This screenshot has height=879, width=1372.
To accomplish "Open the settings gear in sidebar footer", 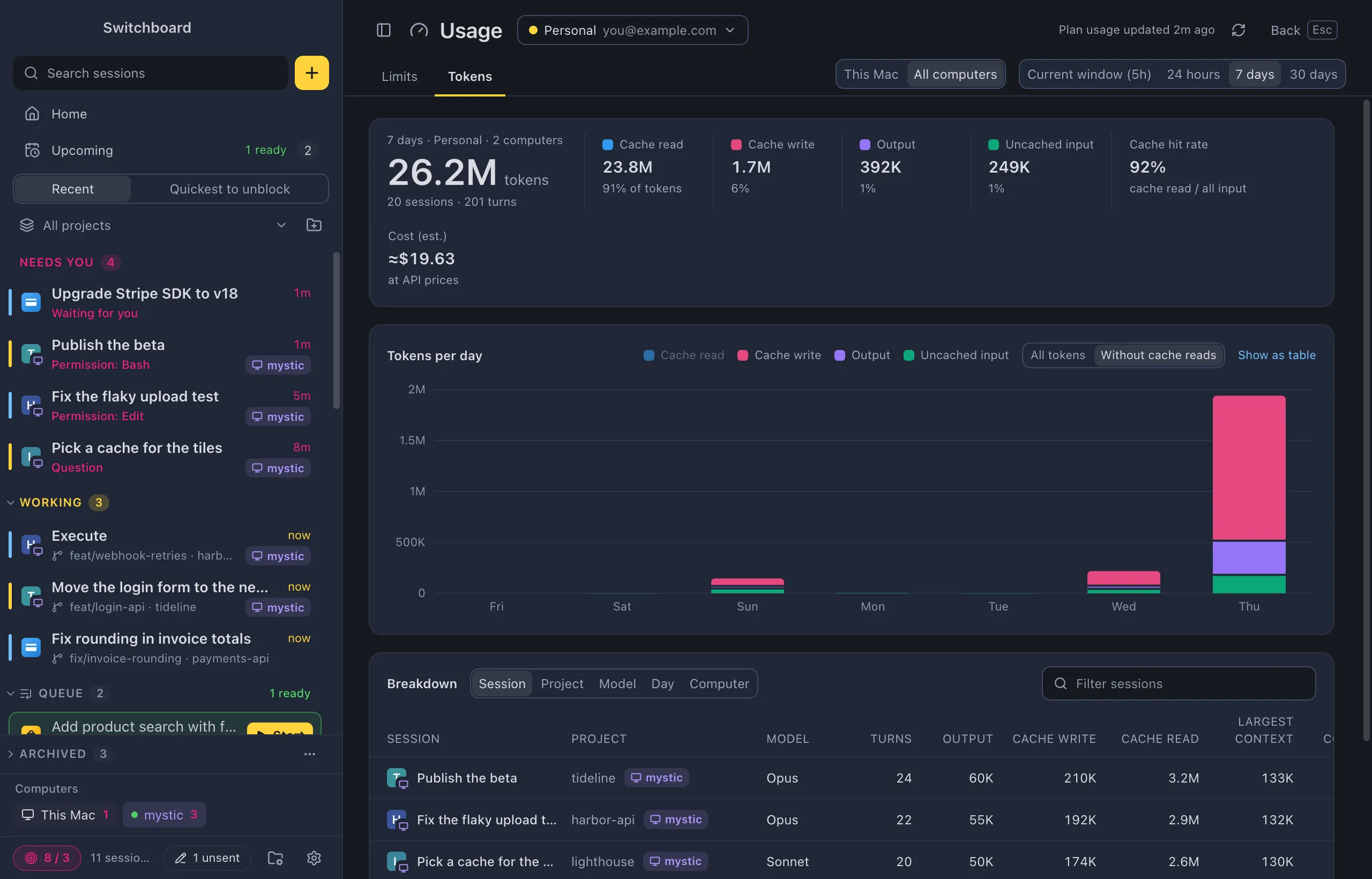I will 314,858.
